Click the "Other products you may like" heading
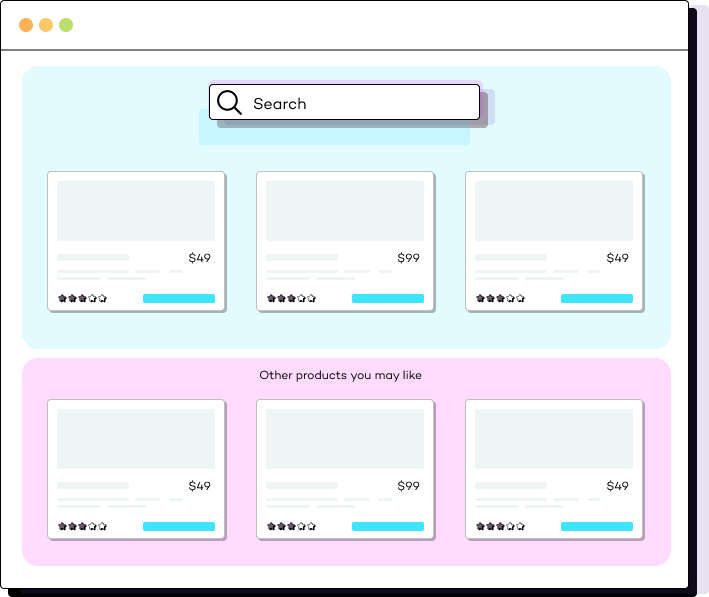 (340, 375)
